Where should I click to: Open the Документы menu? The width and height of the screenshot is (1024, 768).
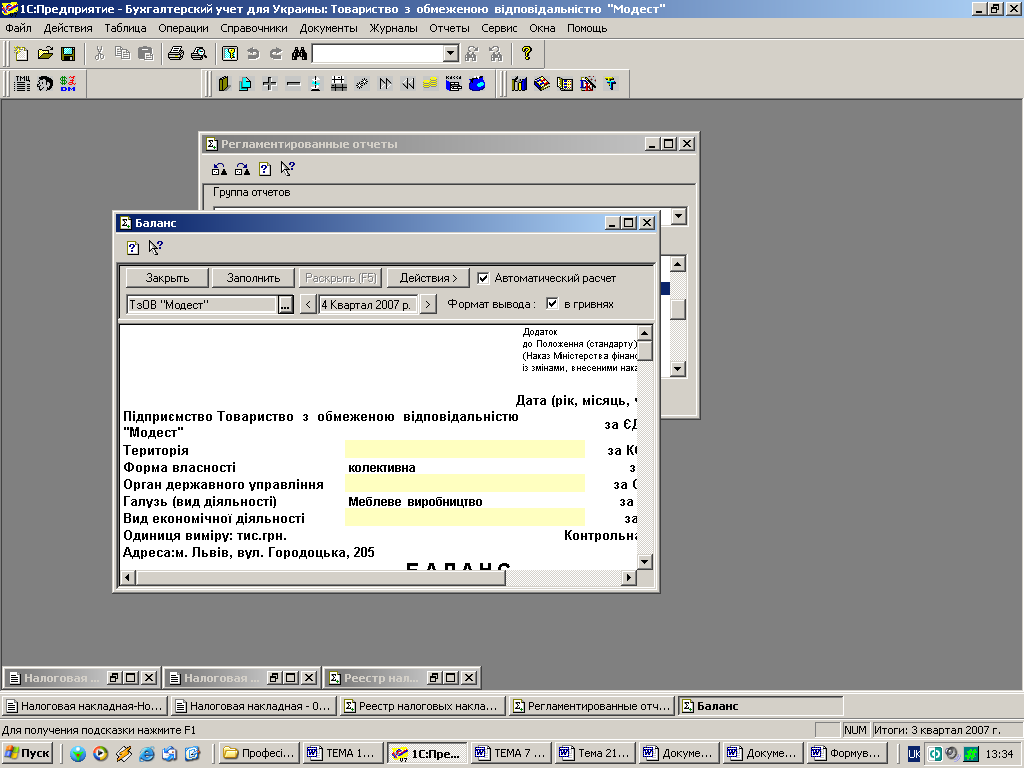[328, 28]
